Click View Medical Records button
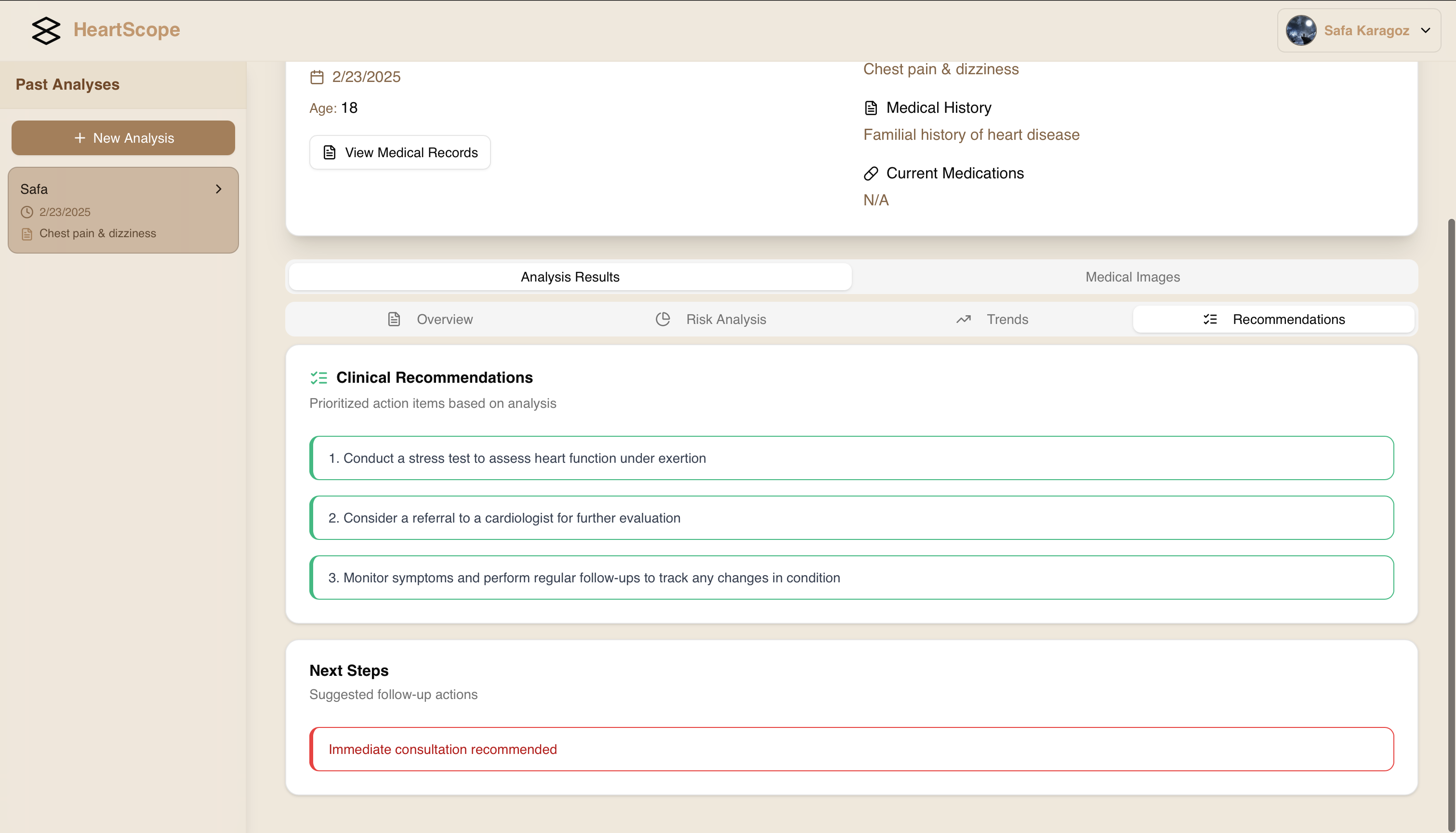1456x833 pixels. pyautogui.click(x=399, y=152)
